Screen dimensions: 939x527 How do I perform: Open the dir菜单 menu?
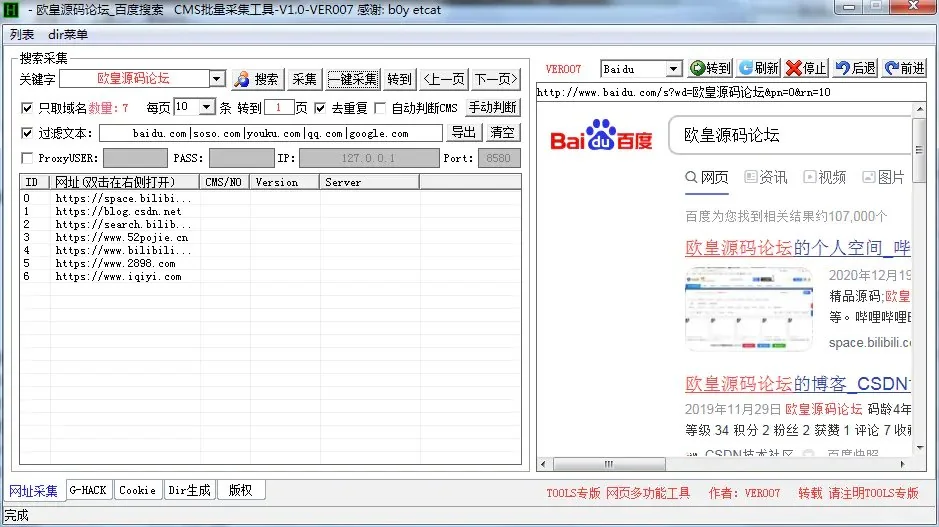68,34
